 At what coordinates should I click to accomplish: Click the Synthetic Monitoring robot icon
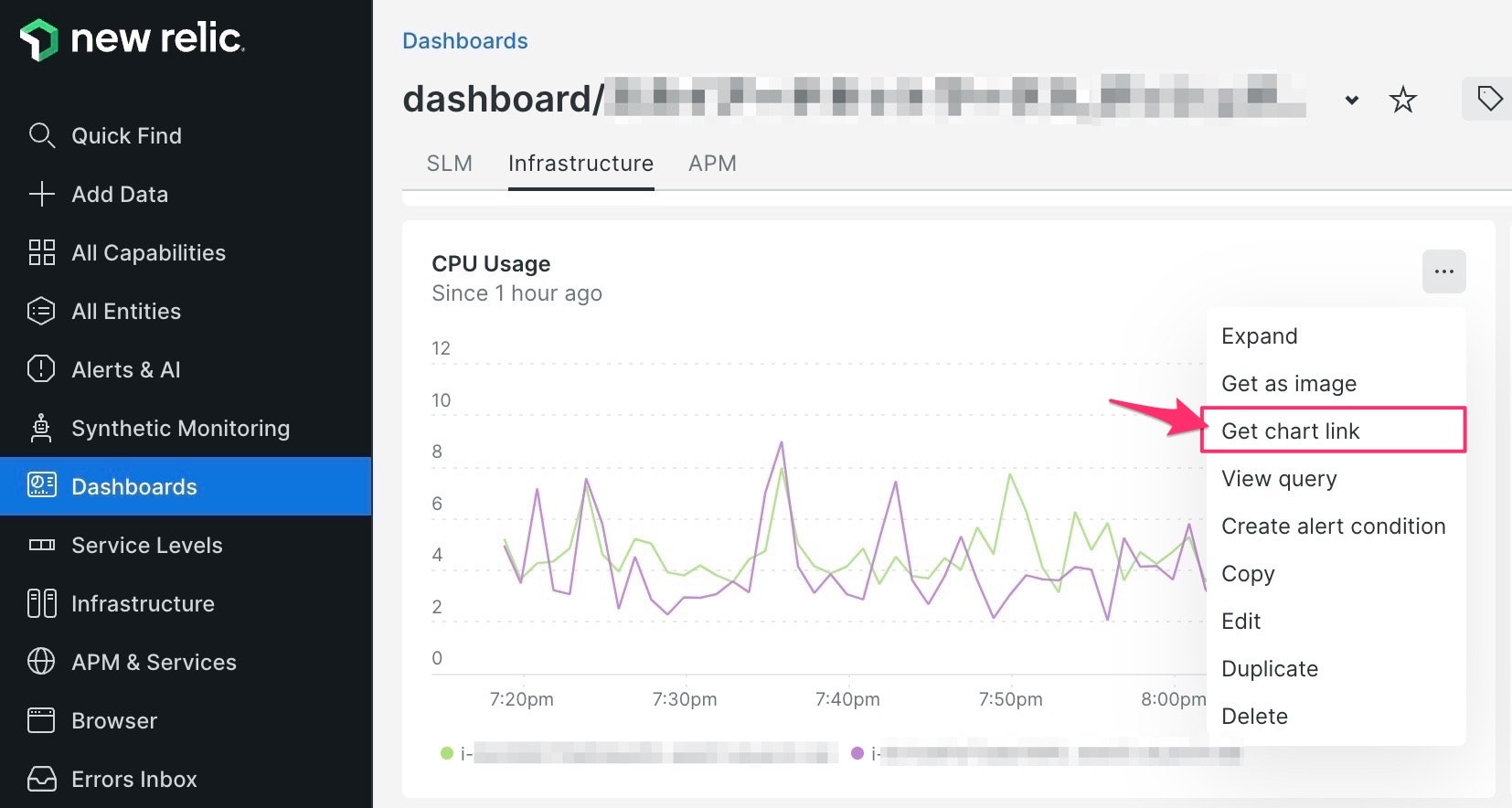(41, 428)
